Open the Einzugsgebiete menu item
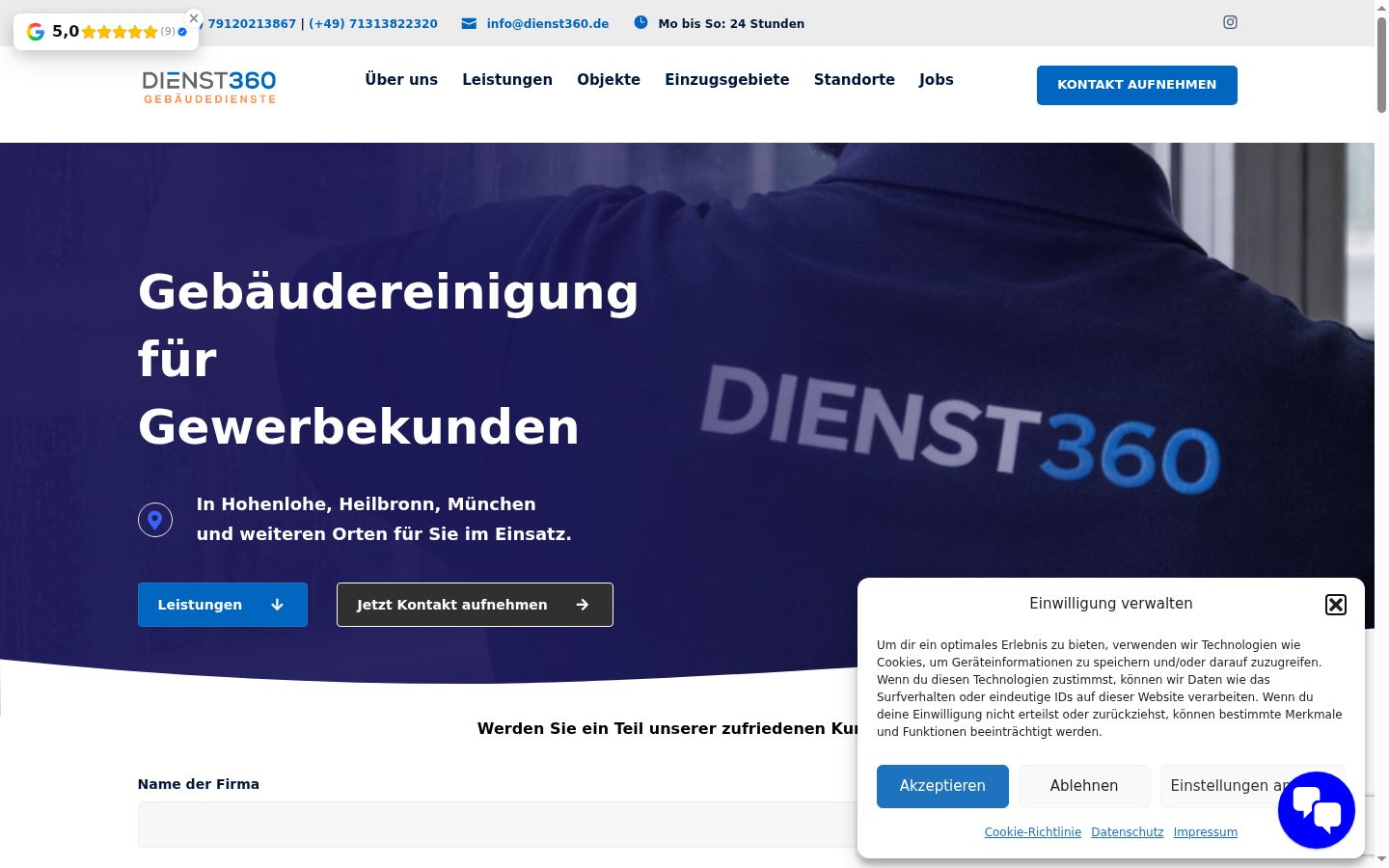The width and height of the screenshot is (1389, 868). (x=727, y=80)
